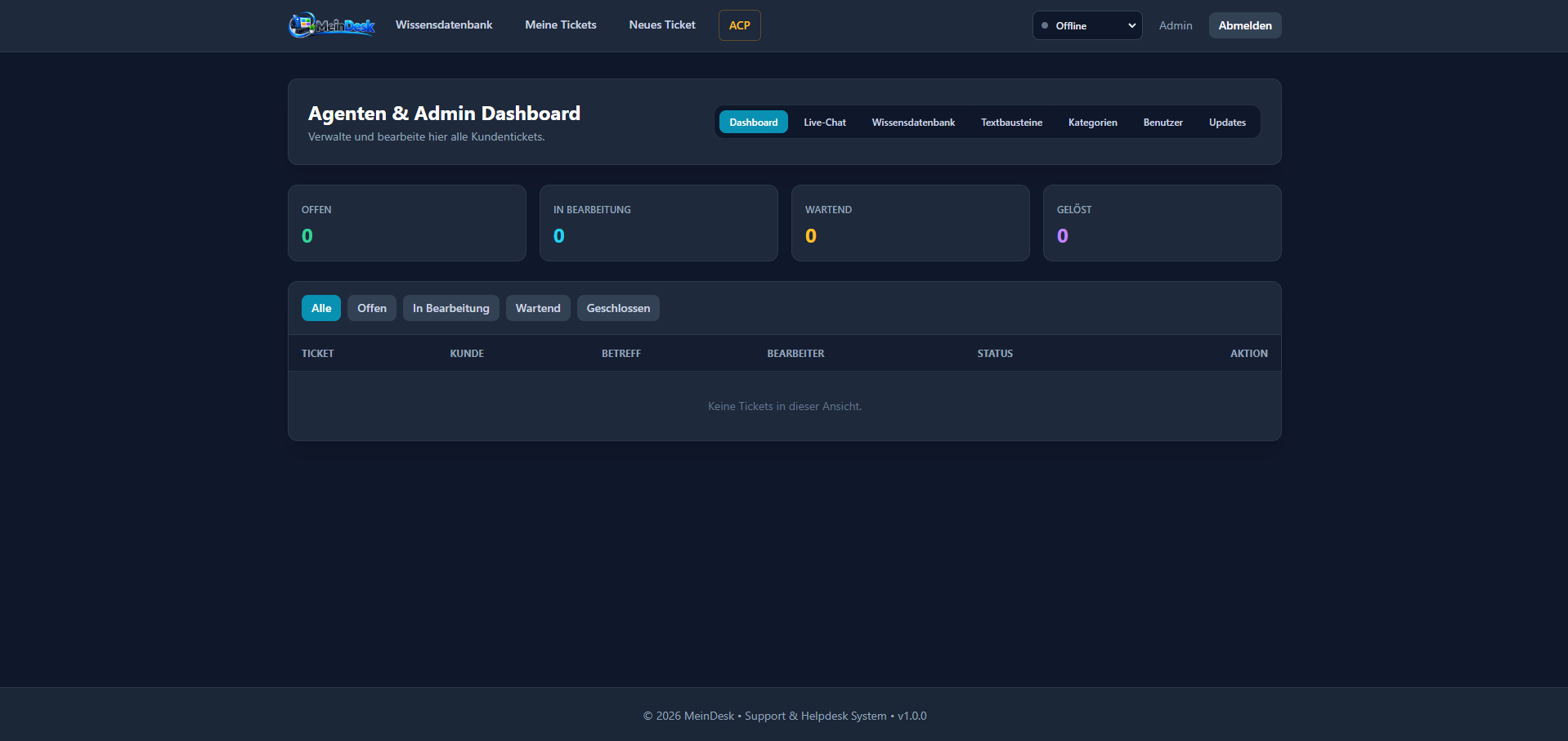The image size is (1568, 741).
Task: Switch to Kategorien tab
Action: coord(1092,122)
